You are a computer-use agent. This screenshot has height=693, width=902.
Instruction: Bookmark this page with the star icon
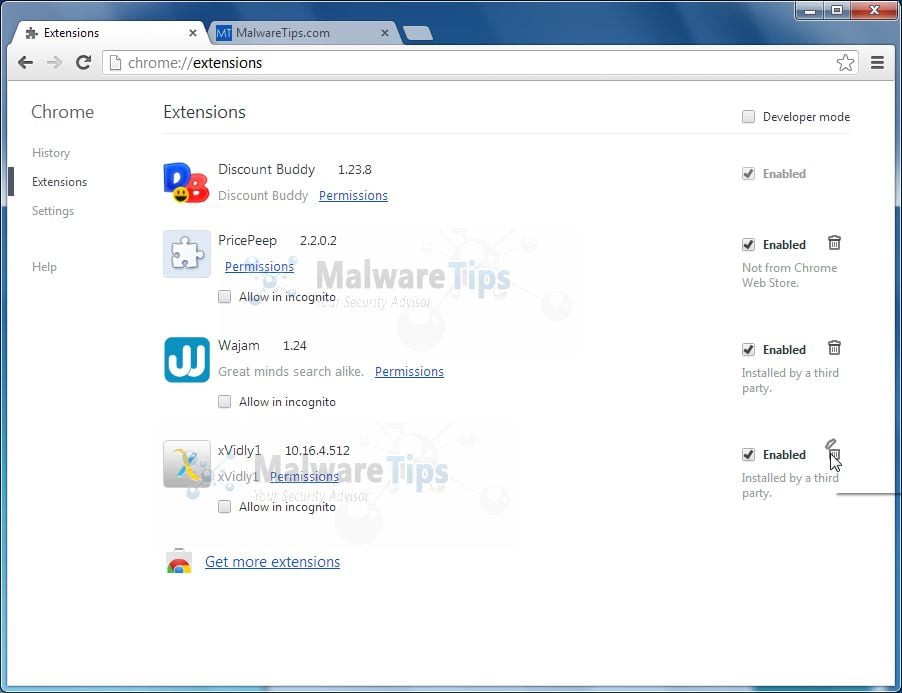click(x=845, y=62)
